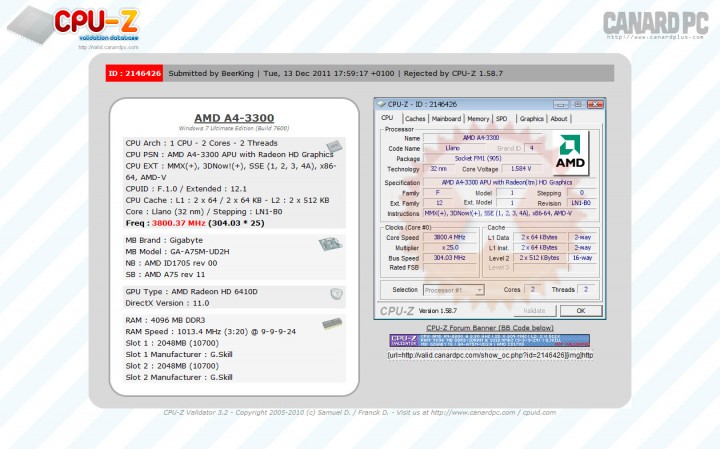Minimize the CPU-Z window

[561, 104]
